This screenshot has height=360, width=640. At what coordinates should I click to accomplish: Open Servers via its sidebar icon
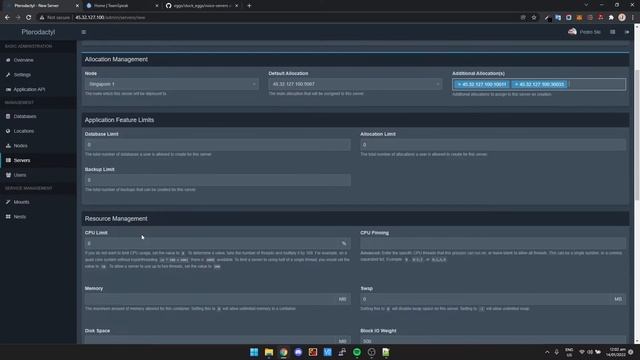(8, 160)
